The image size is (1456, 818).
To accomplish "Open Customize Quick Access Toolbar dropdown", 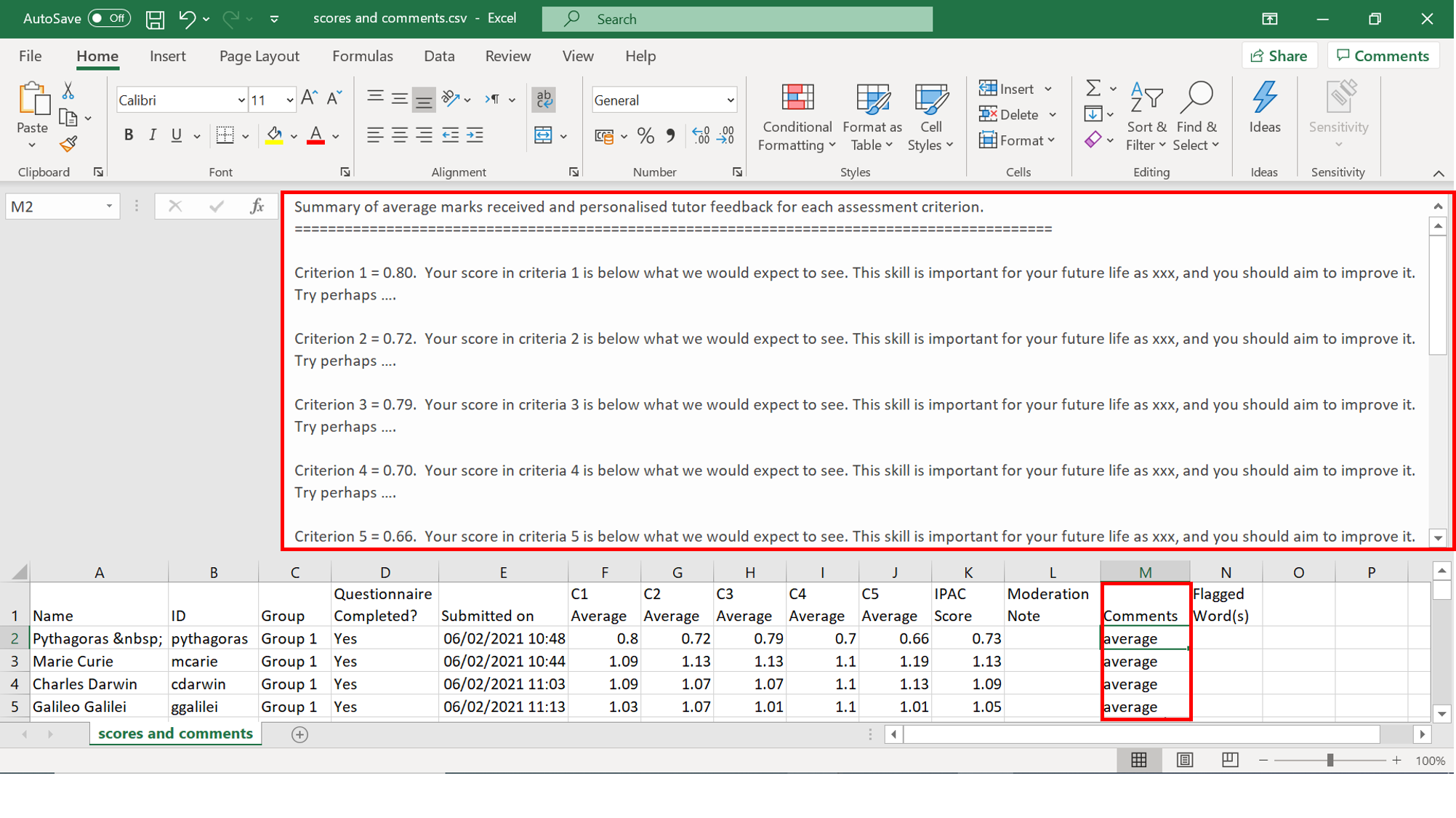I will (274, 19).
